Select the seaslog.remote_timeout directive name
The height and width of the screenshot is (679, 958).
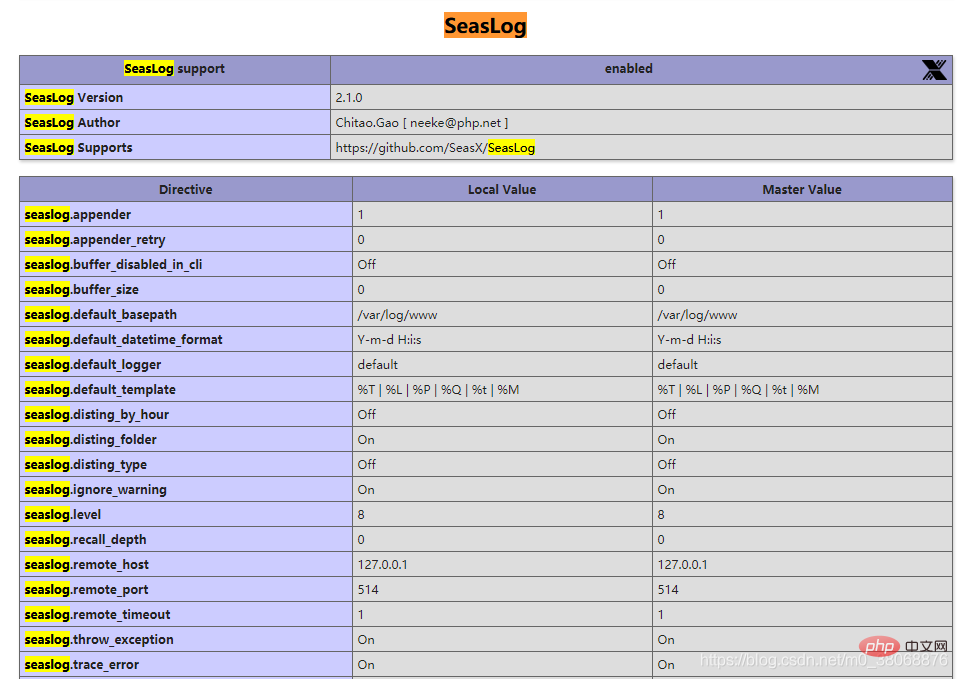tap(97, 615)
